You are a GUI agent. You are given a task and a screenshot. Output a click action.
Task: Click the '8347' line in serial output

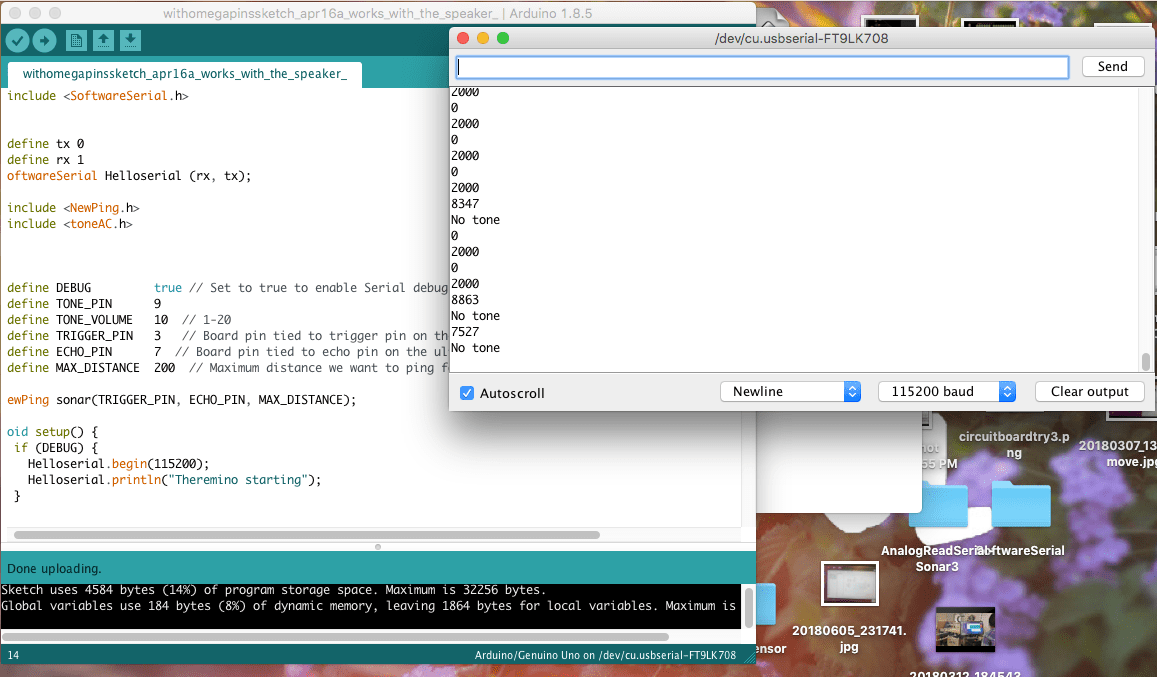(x=465, y=204)
